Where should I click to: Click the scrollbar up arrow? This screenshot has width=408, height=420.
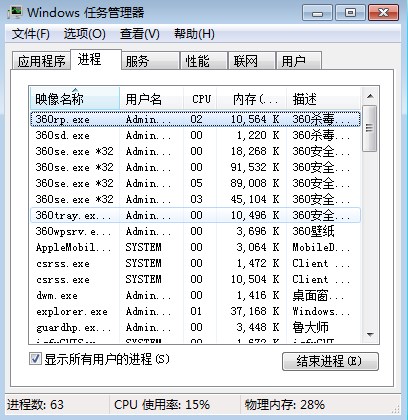point(370,96)
